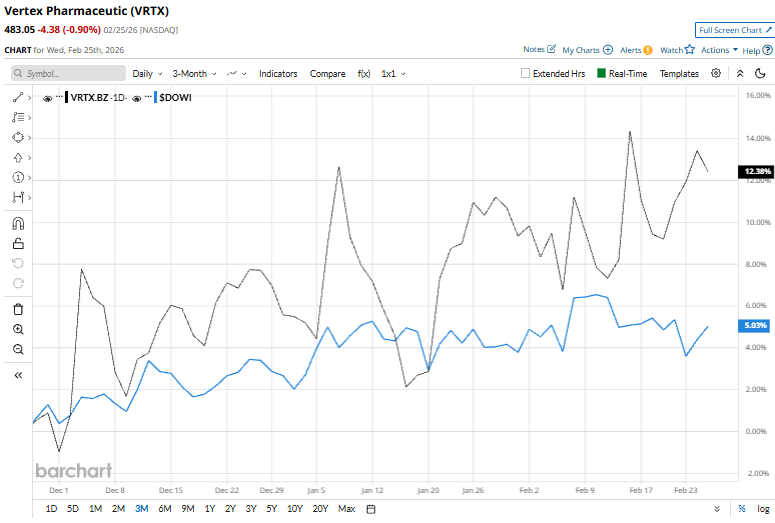This screenshot has height=523, width=775.
Task: Expand bottom options double chevron down
Action: [x=717, y=509]
